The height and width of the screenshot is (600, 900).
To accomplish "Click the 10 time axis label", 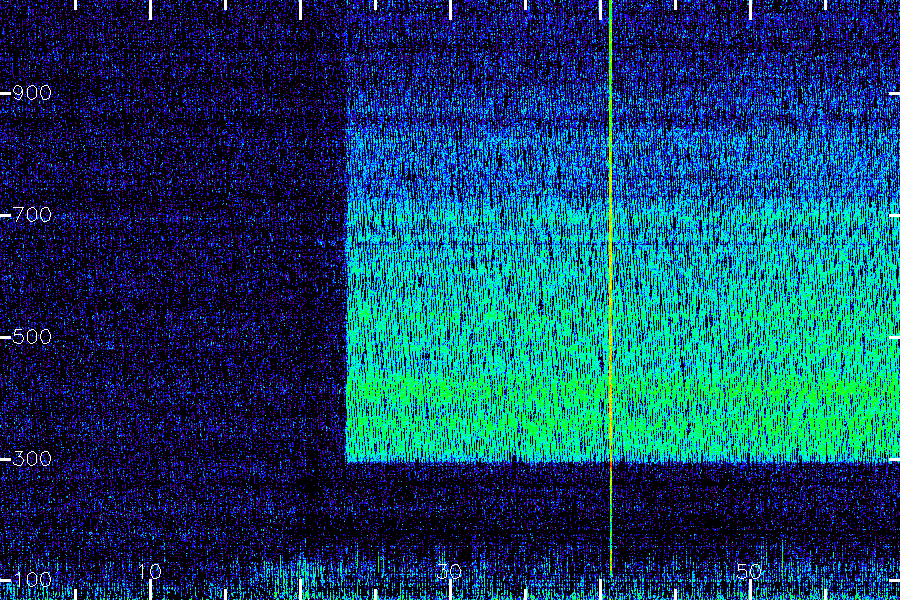I will click(x=150, y=572).
